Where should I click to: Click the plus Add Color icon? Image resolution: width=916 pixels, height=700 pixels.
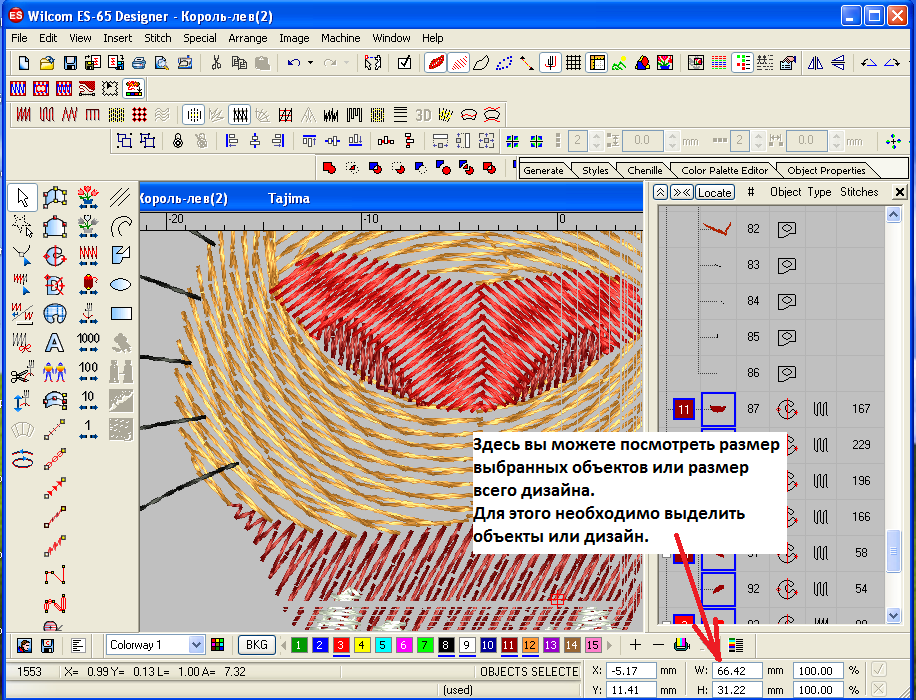point(635,645)
